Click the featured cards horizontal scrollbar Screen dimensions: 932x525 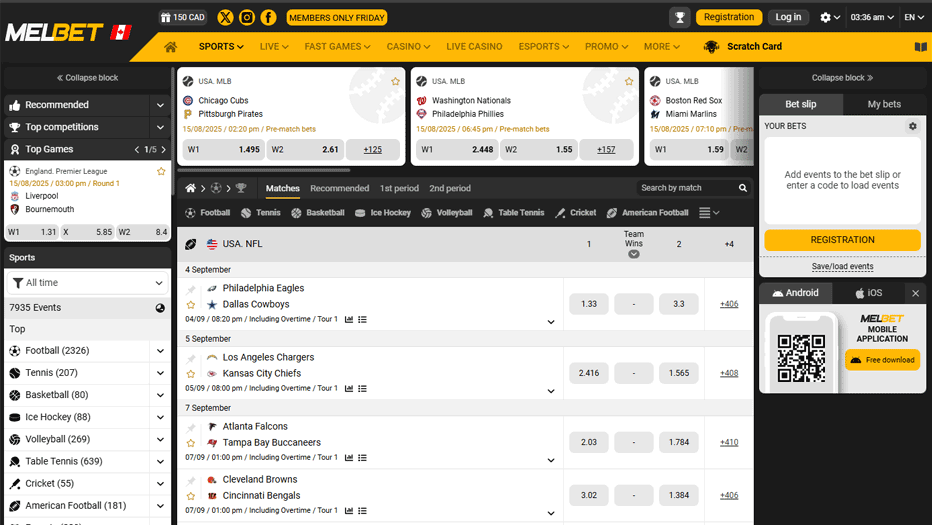[x=264, y=170]
